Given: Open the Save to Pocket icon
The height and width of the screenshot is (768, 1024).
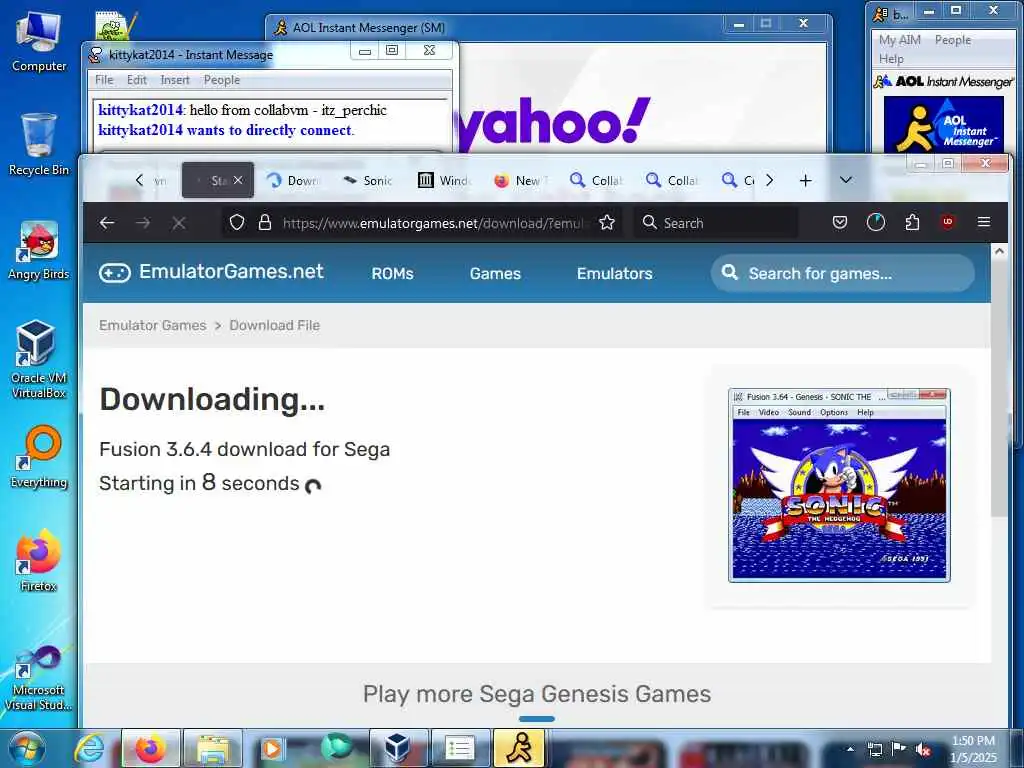Looking at the screenshot, I should 840,223.
